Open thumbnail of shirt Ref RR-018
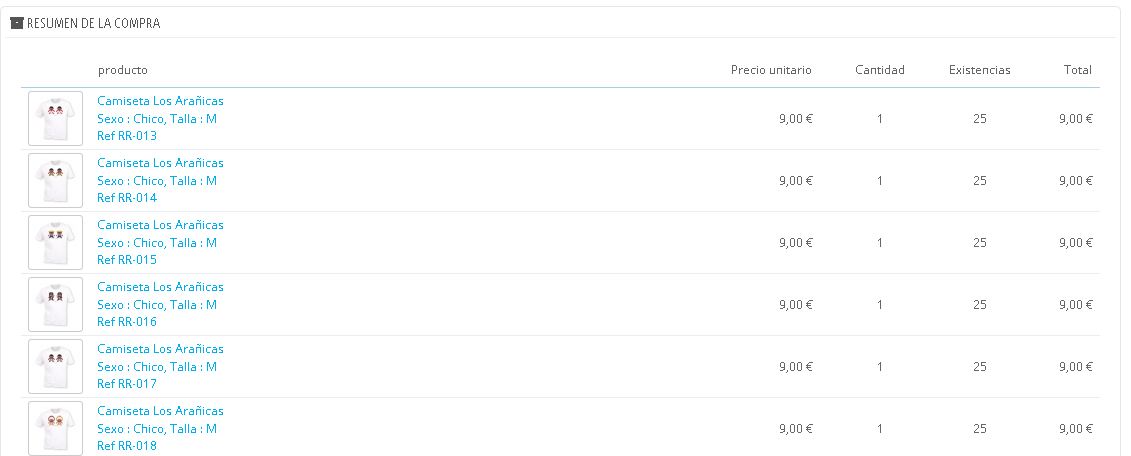The image size is (1131, 456). pos(55,428)
